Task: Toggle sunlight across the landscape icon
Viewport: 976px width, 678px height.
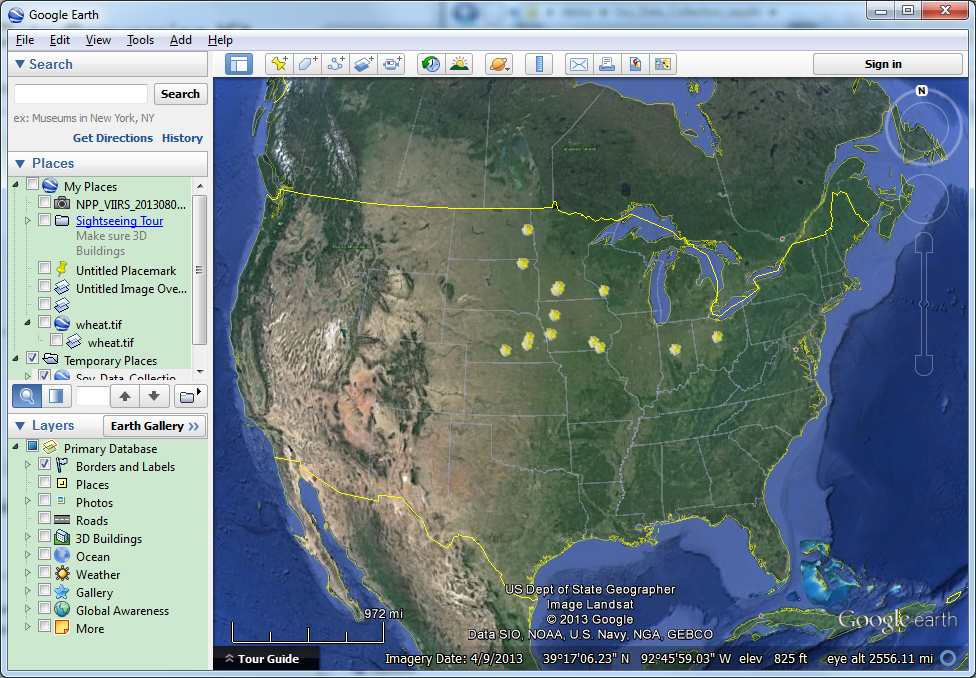Action: click(459, 64)
